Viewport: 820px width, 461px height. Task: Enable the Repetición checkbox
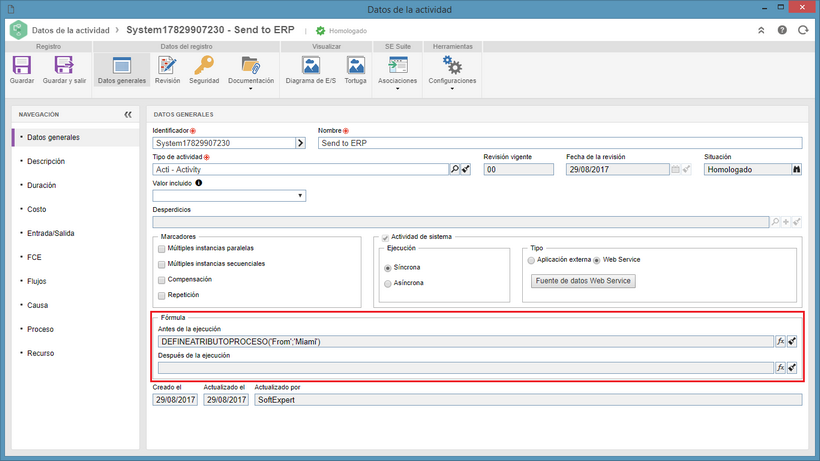pyautogui.click(x=162, y=296)
